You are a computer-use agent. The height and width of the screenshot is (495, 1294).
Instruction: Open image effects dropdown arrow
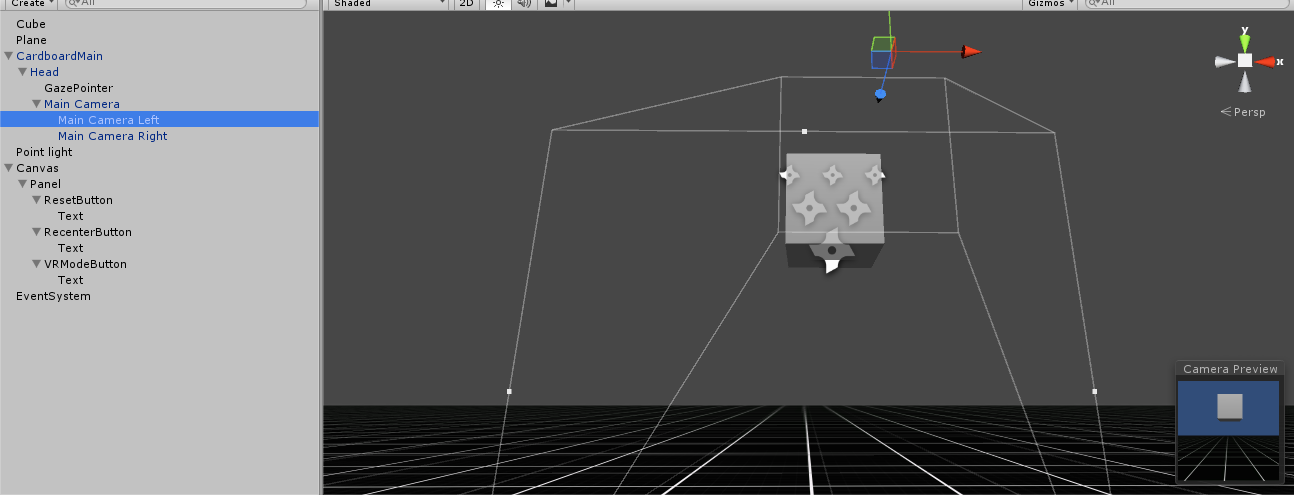pyautogui.click(x=568, y=3)
